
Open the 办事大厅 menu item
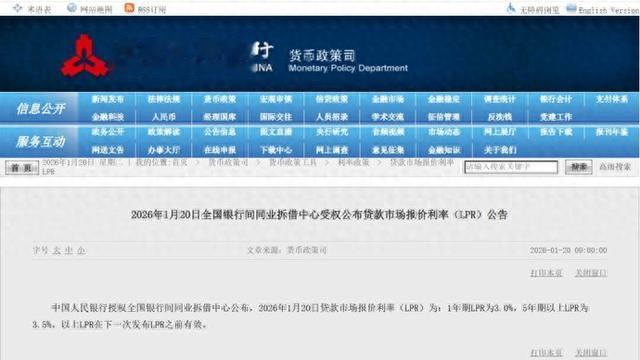coord(164,150)
